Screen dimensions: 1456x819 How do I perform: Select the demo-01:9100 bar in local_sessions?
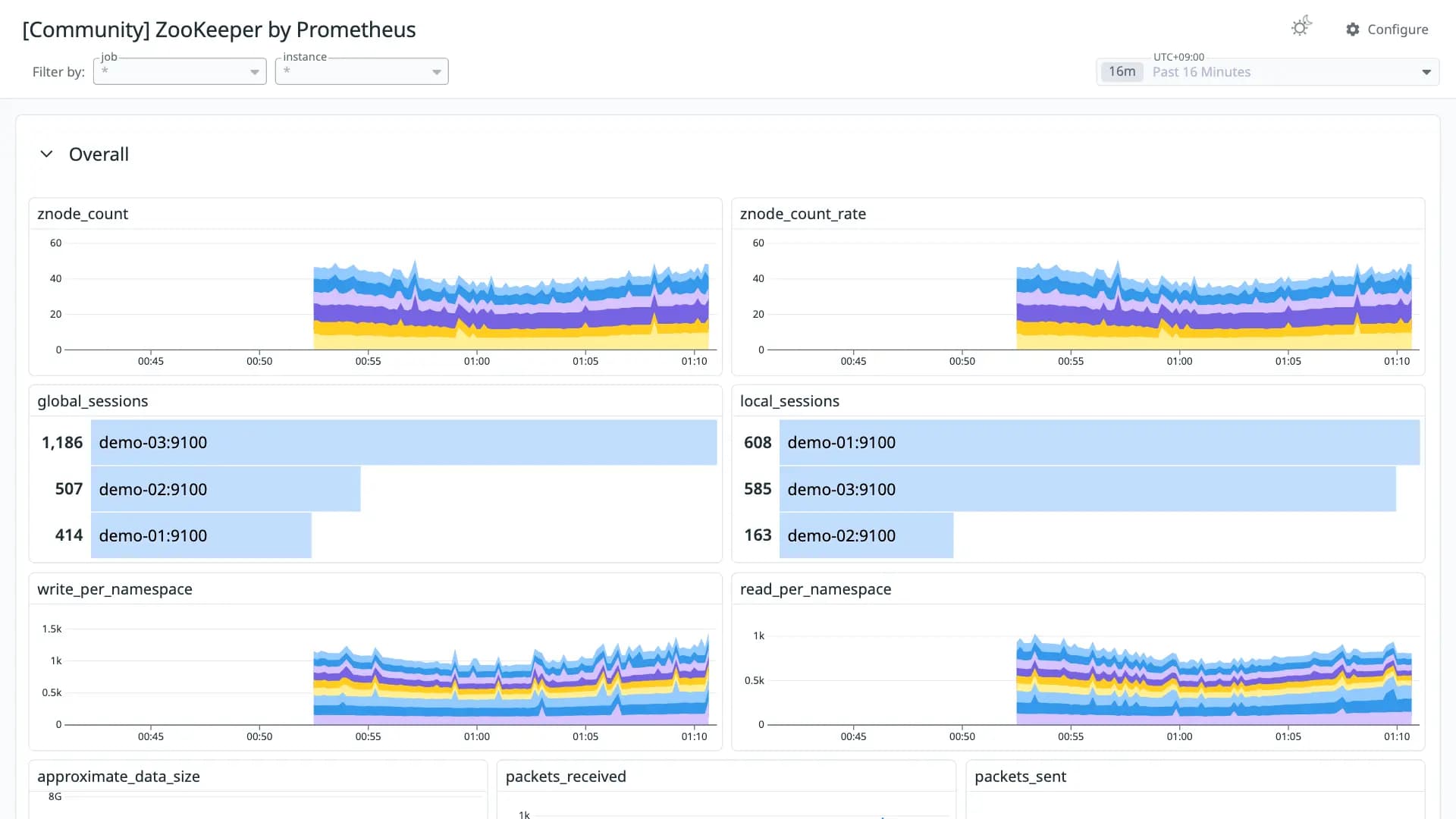pos(1100,442)
